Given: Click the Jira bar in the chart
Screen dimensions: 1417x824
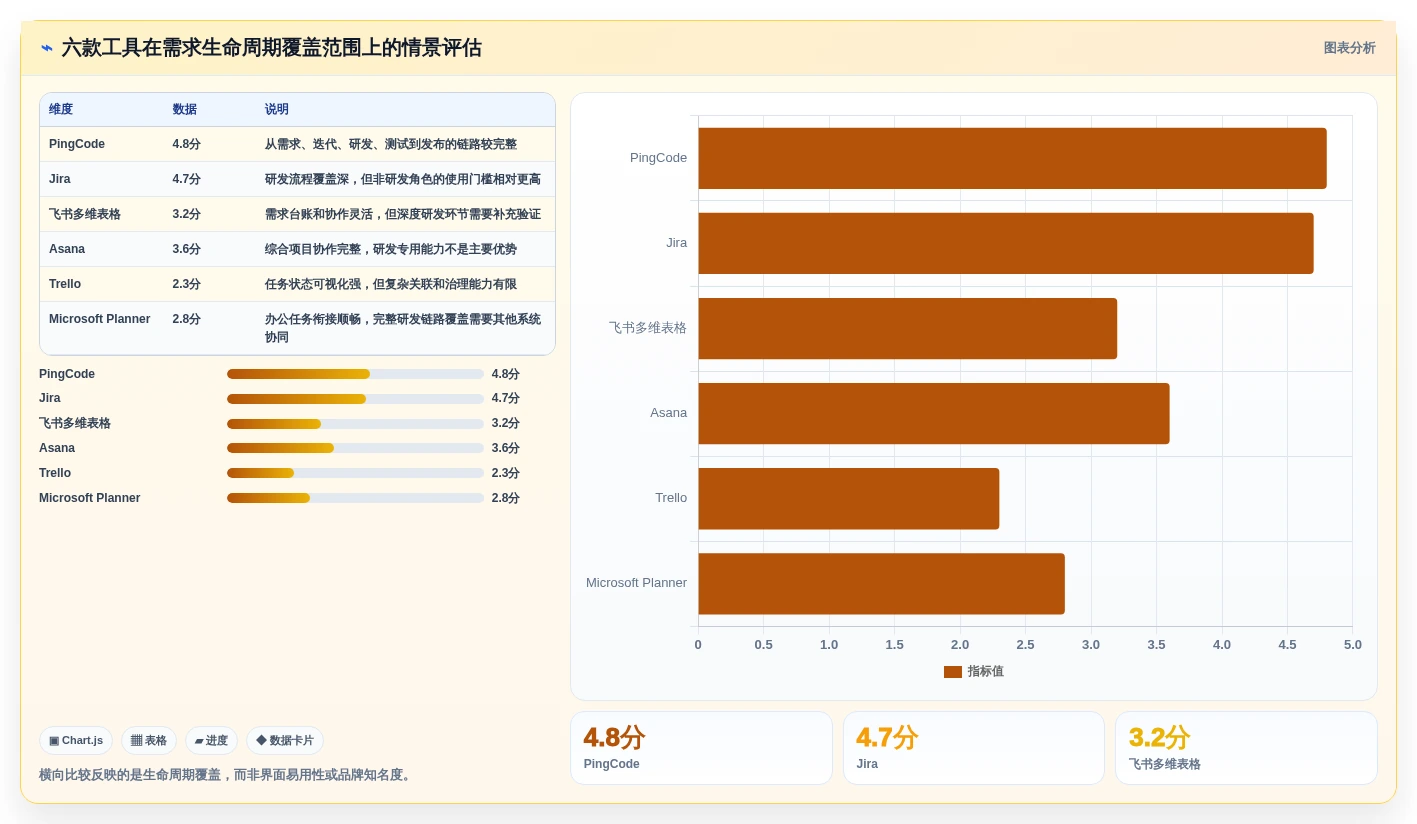Looking at the screenshot, I should (1006, 243).
